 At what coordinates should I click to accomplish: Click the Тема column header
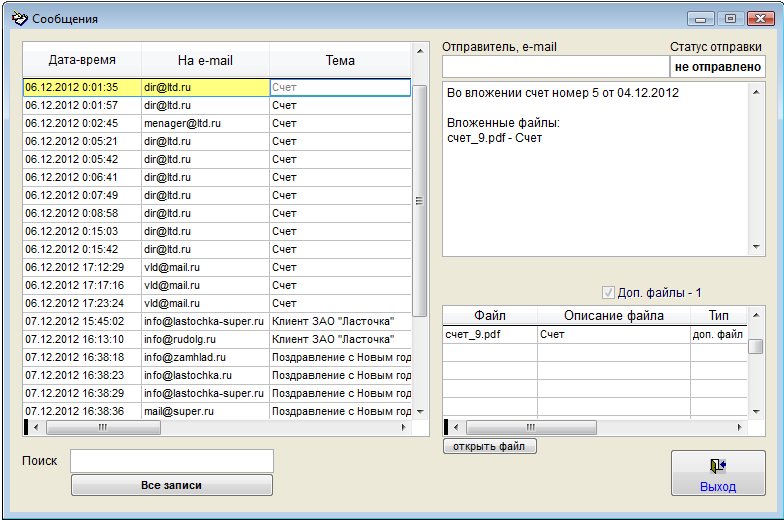click(340, 61)
